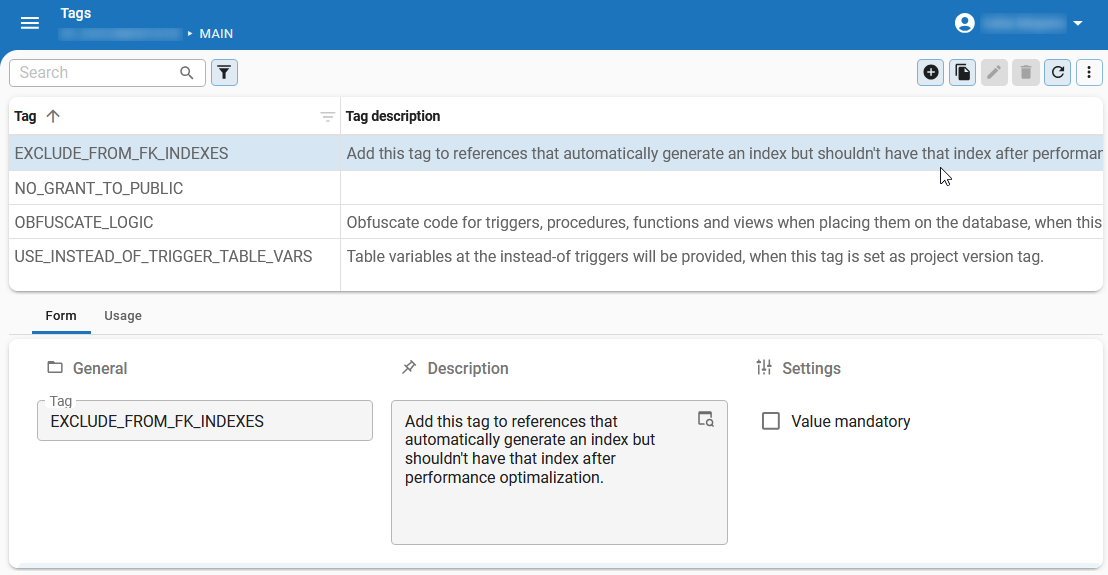Click the MAIN breadcrumb link
This screenshot has height=575, width=1108.
click(216, 34)
